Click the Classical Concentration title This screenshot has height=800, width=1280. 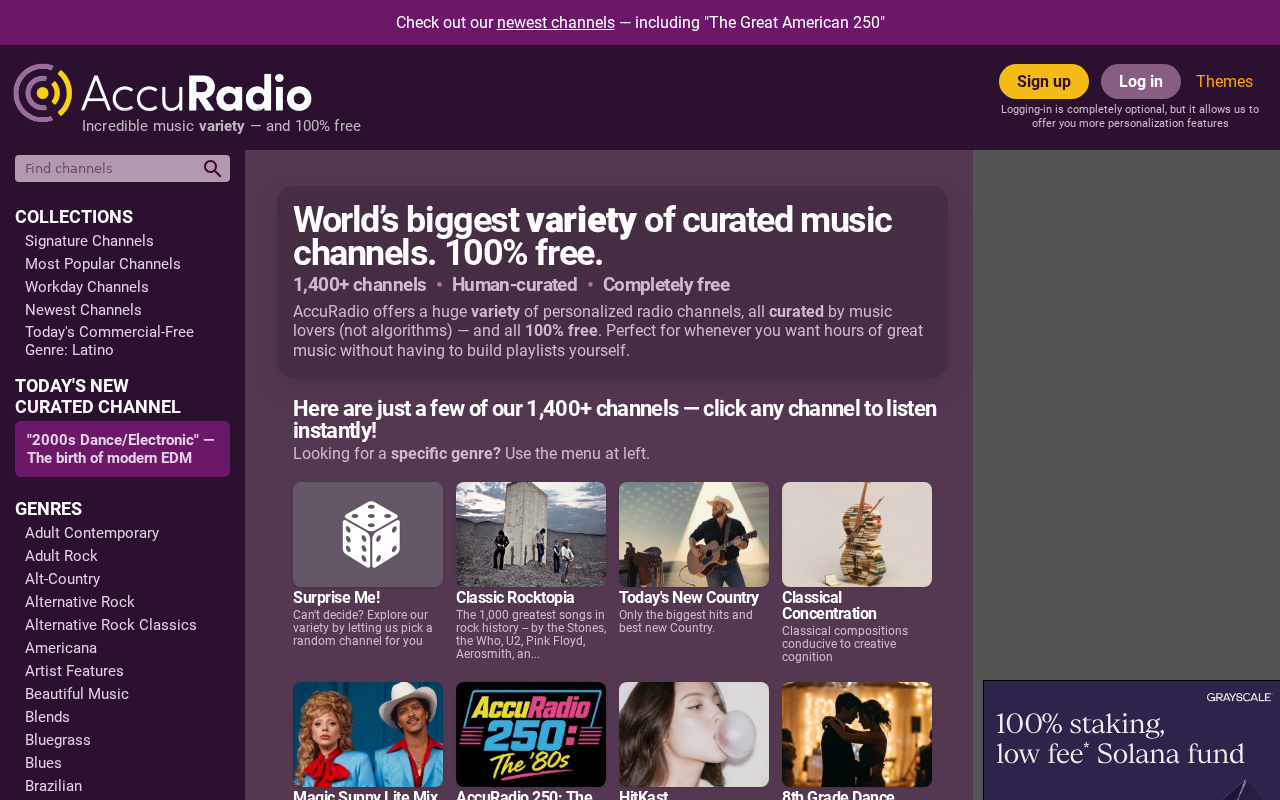[829, 606]
